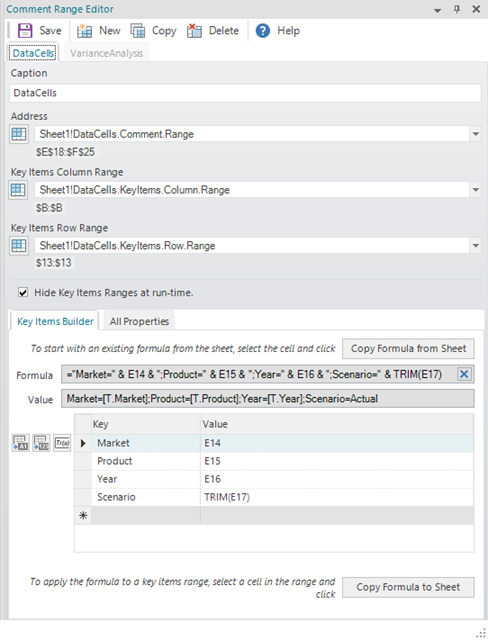Expand the Key Items Column Range dropdown
The width and height of the screenshot is (488, 640).
[475, 190]
